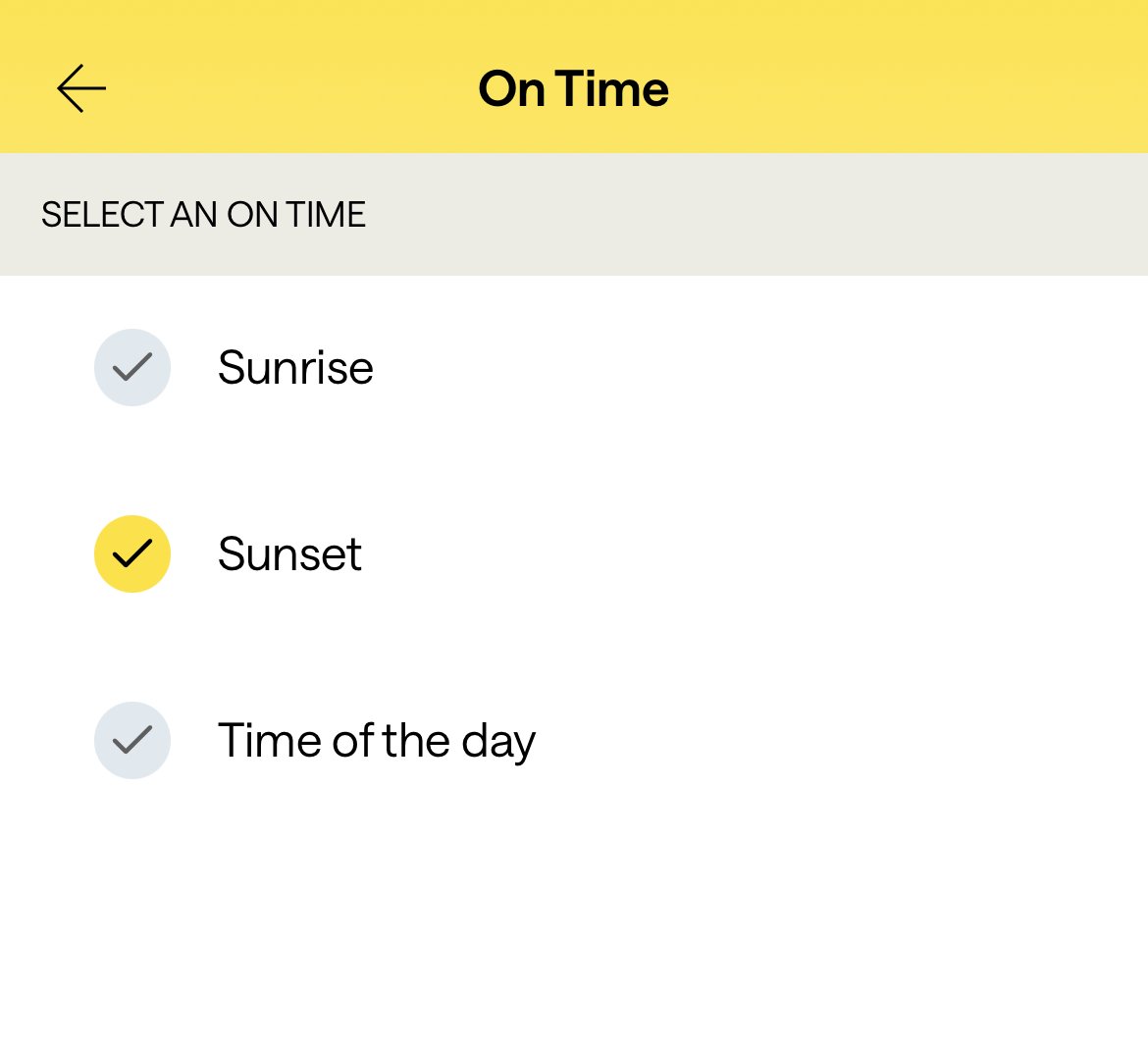This screenshot has height=1051, width=1148.
Task: Deselect the active Sunset option
Action: 132,553
